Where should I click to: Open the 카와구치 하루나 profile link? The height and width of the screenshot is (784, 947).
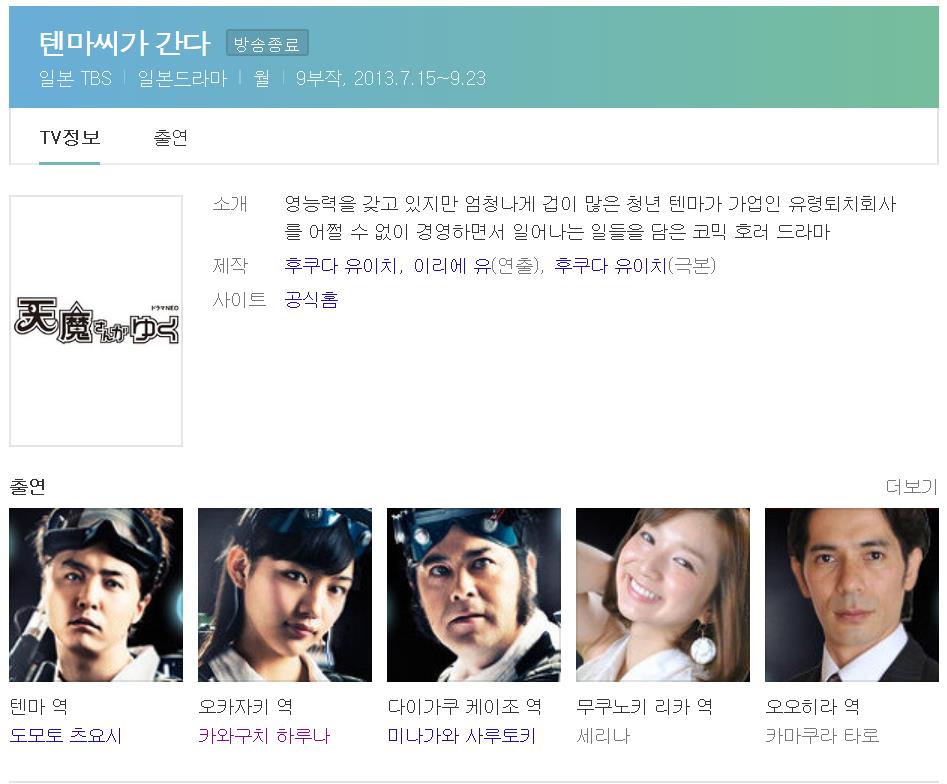point(264,736)
